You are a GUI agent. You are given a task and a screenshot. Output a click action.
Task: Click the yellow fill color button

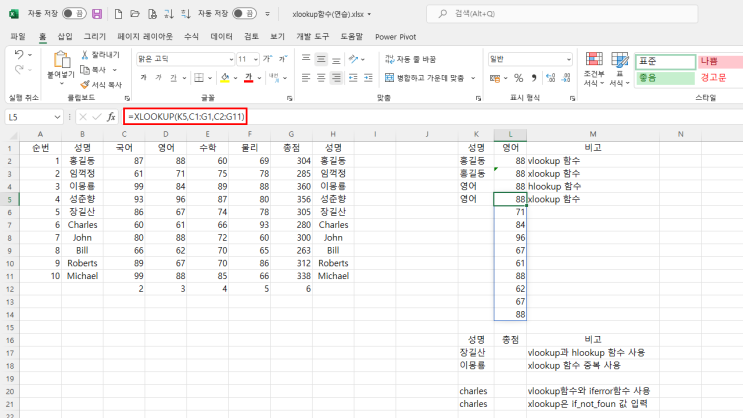coord(226,78)
